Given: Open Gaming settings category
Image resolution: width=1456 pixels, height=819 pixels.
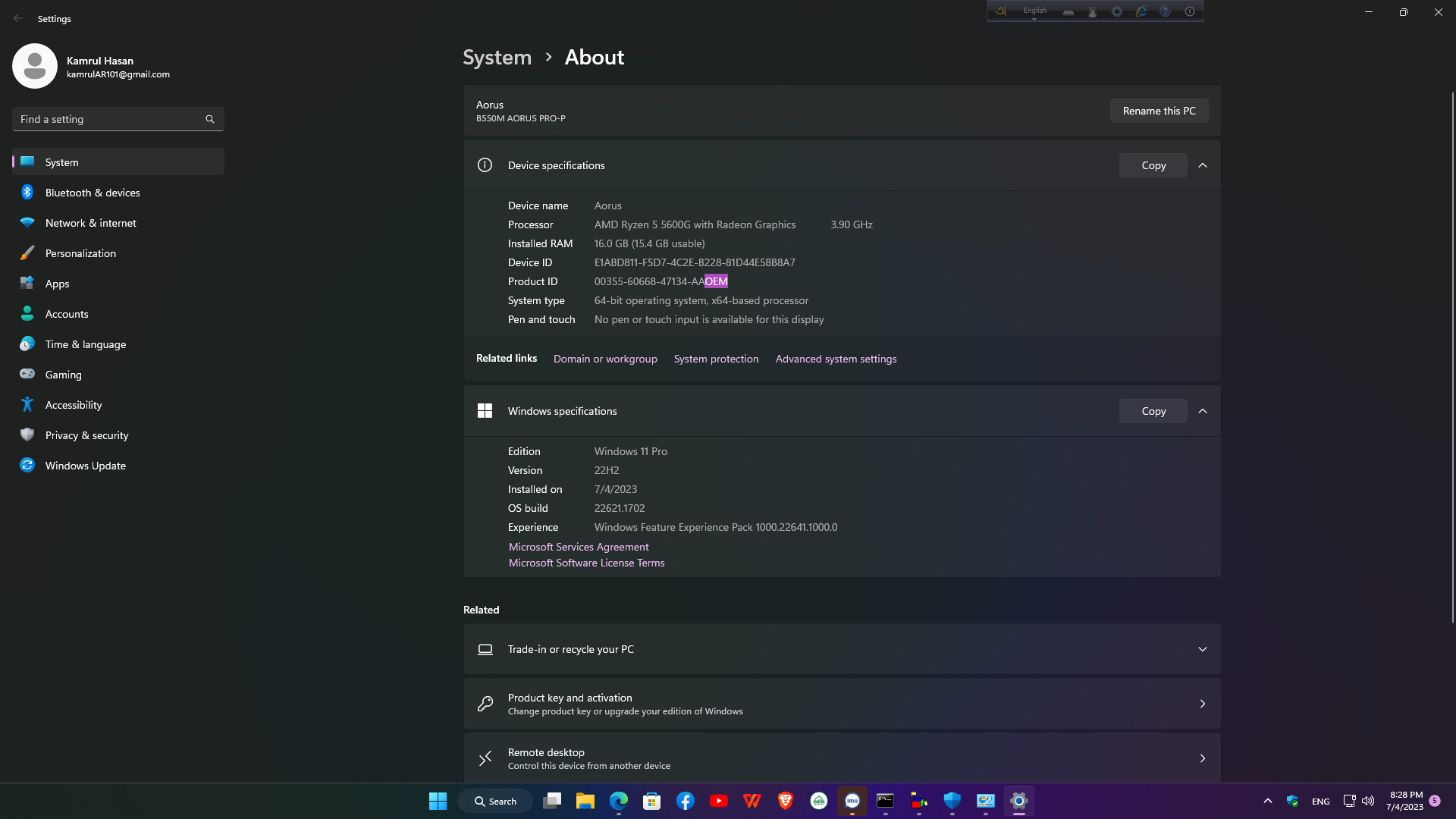Looking at the screenshot, I should pyautogui.click(x=63, y=375).
